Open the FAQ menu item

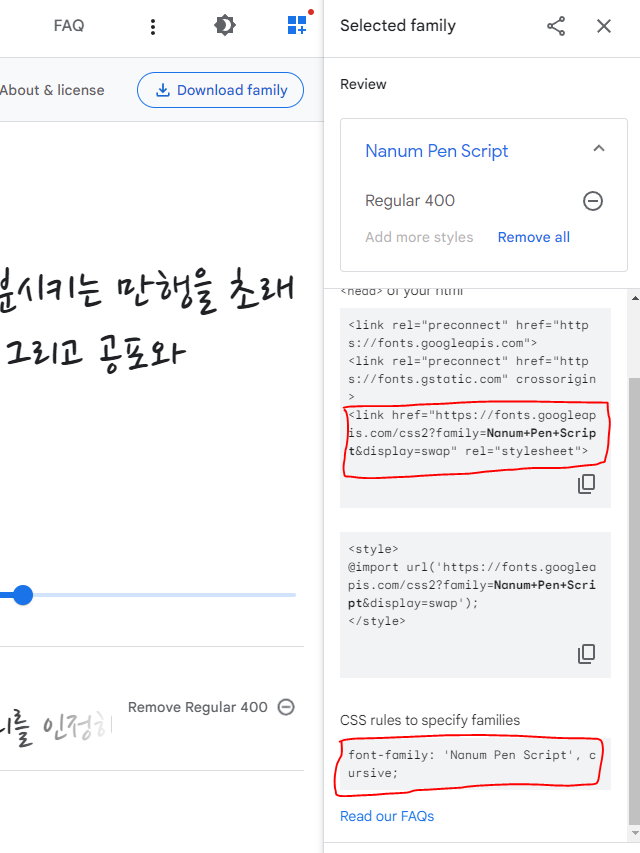pyautogui.click(x=69, y=26)
